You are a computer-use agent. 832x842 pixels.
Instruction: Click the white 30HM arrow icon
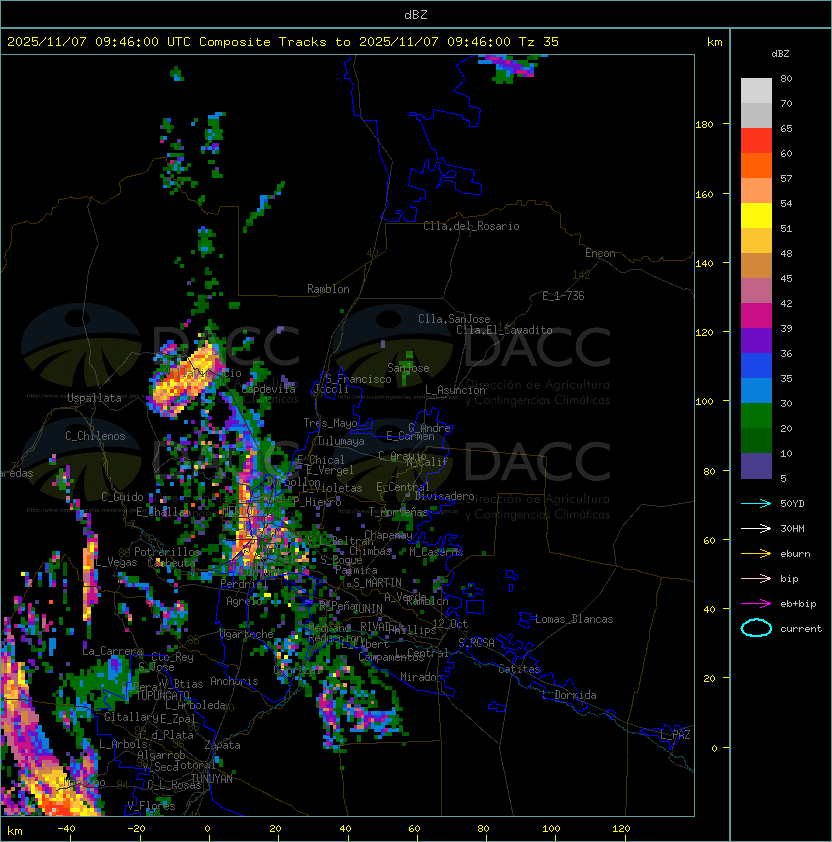[x=756, y=528]
